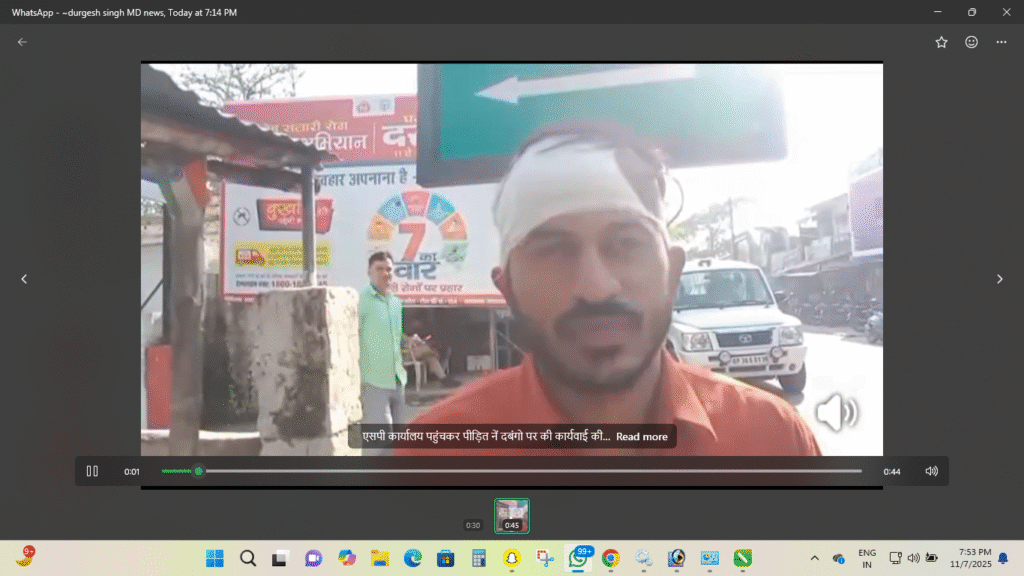Open the Windows Start menu
Image resolution: width=1024 pixels, height=576 pixels.
tap(215, 558)
